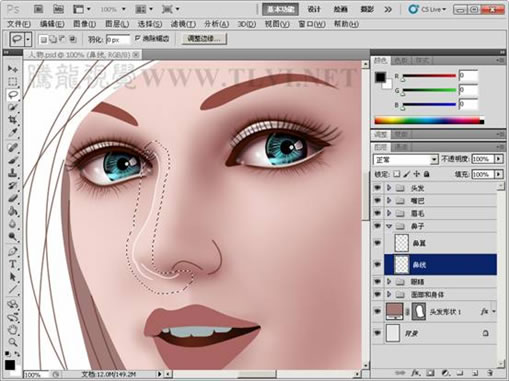The height and width of the screenshot is (381, 509).
Task: Toggle the anti-alias checkbox in options bar
Action: pos(137,38)
